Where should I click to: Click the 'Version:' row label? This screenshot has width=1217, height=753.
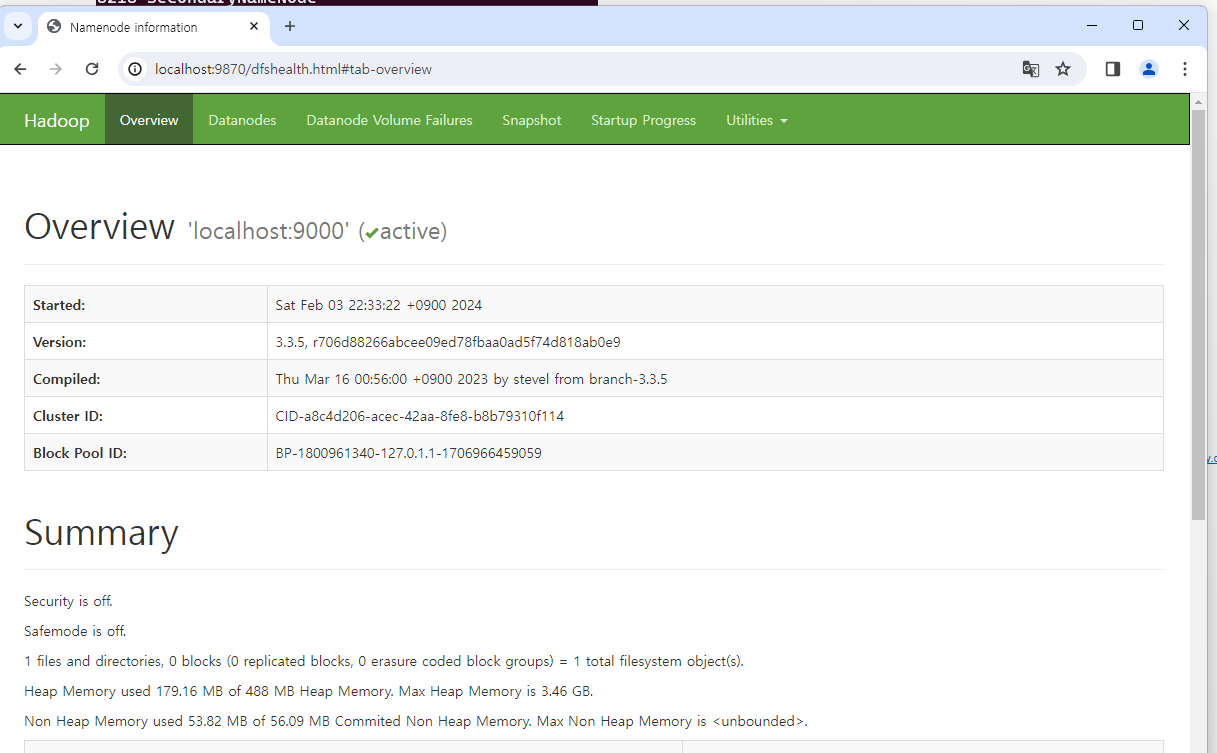[60, 342]
